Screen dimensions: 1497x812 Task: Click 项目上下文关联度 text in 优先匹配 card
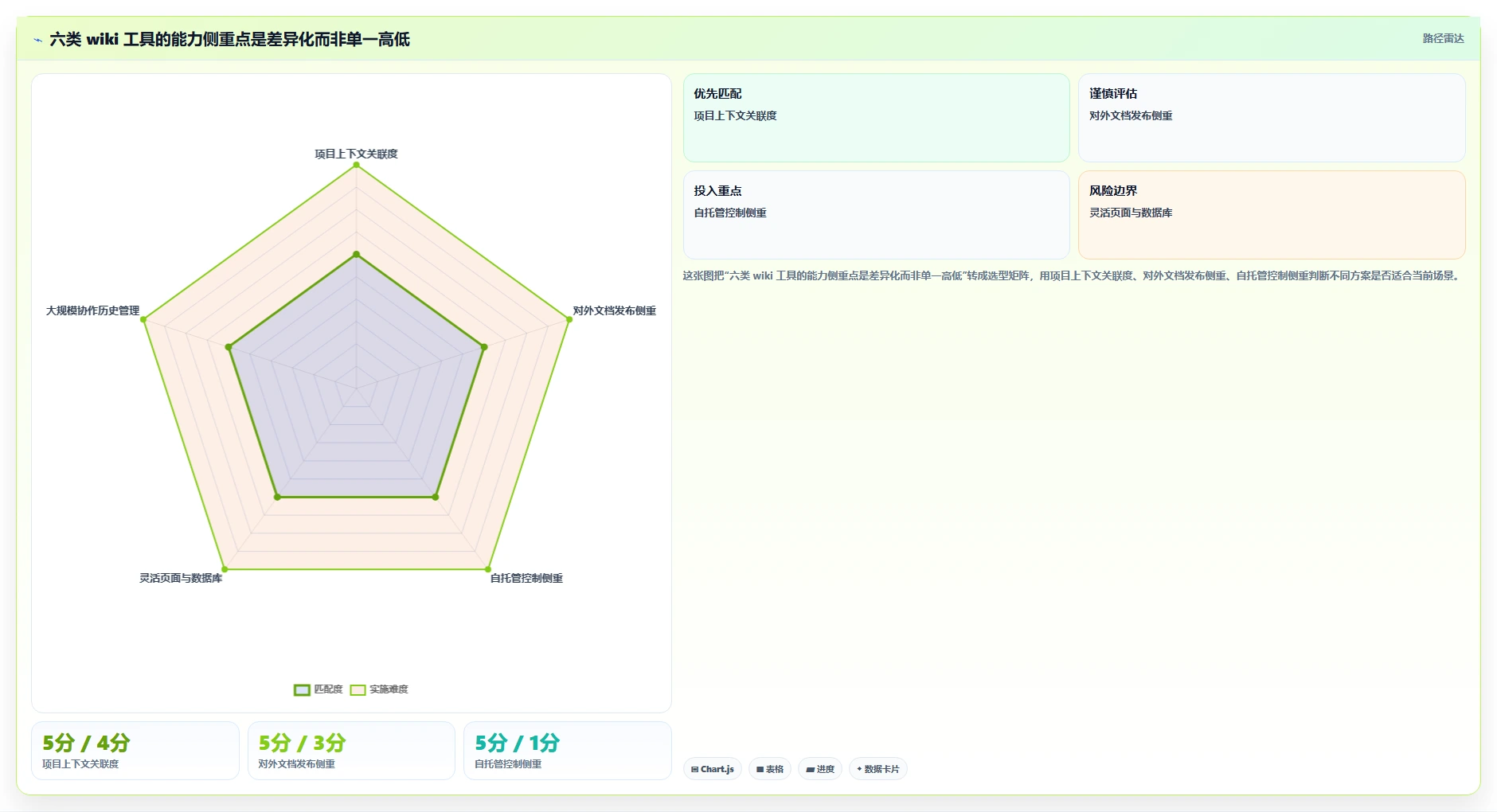tap(735, 115)
